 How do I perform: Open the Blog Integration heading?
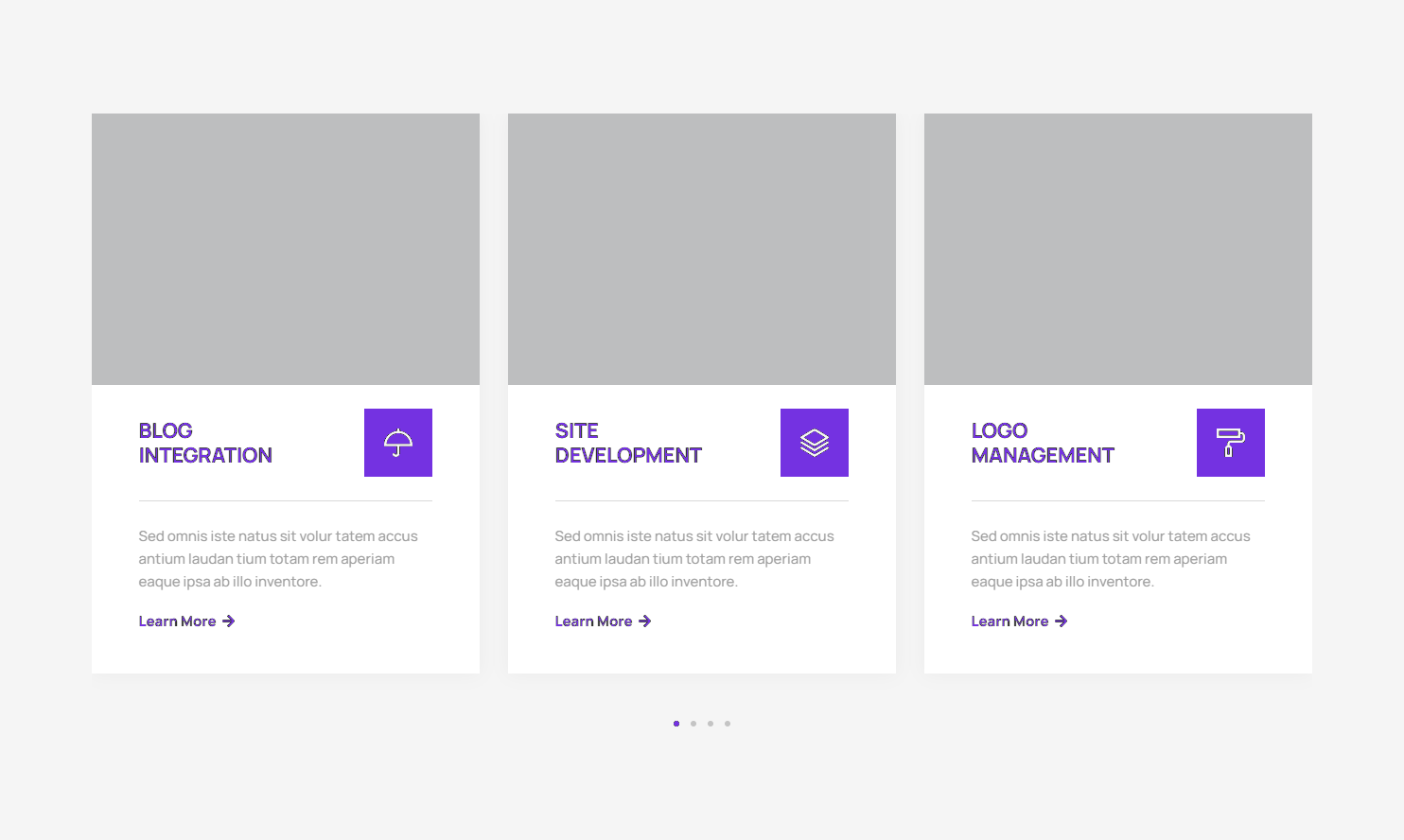click(x=205, y=443)
